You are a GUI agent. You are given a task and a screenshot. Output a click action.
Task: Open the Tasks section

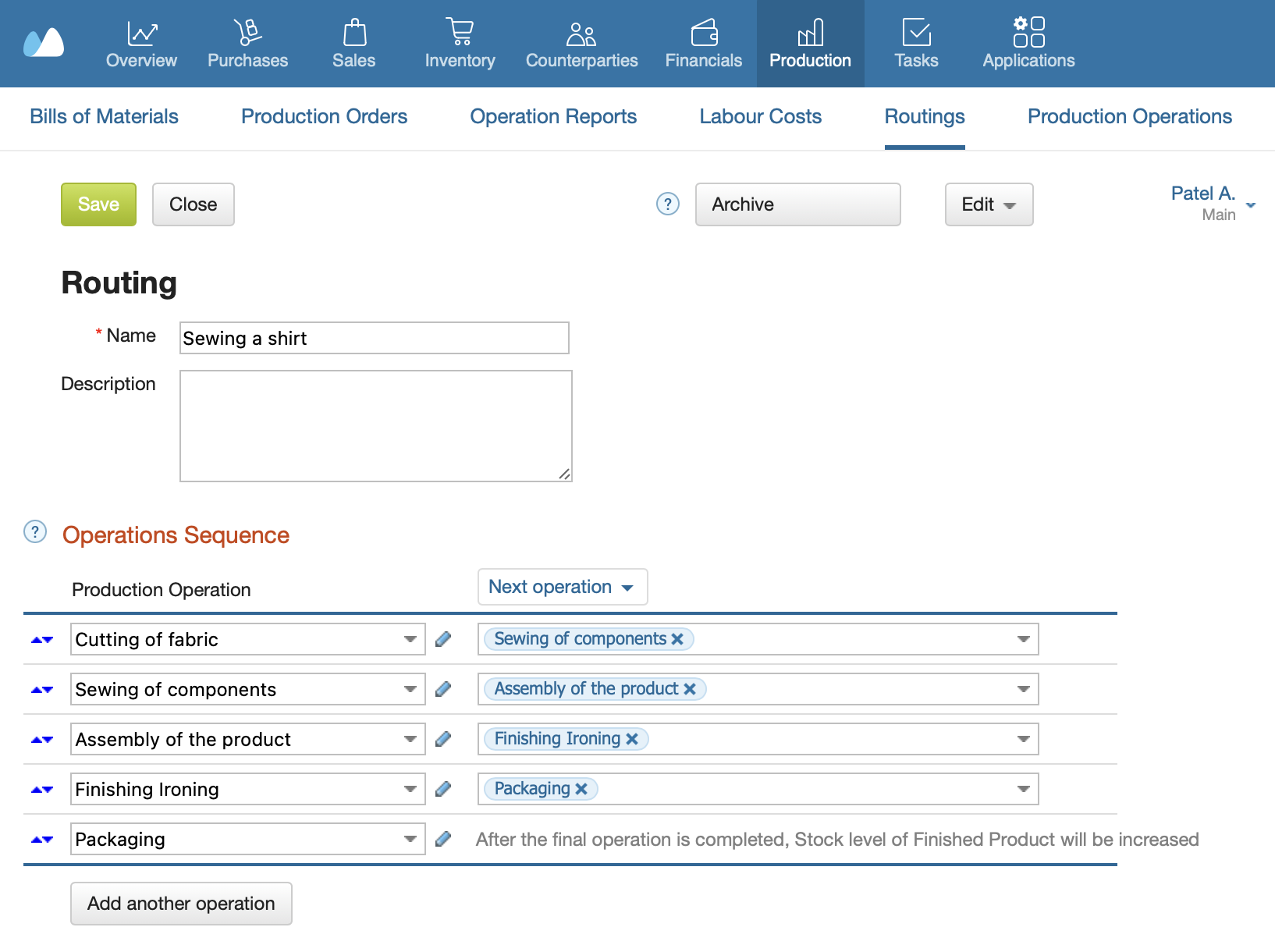point(916,44)
